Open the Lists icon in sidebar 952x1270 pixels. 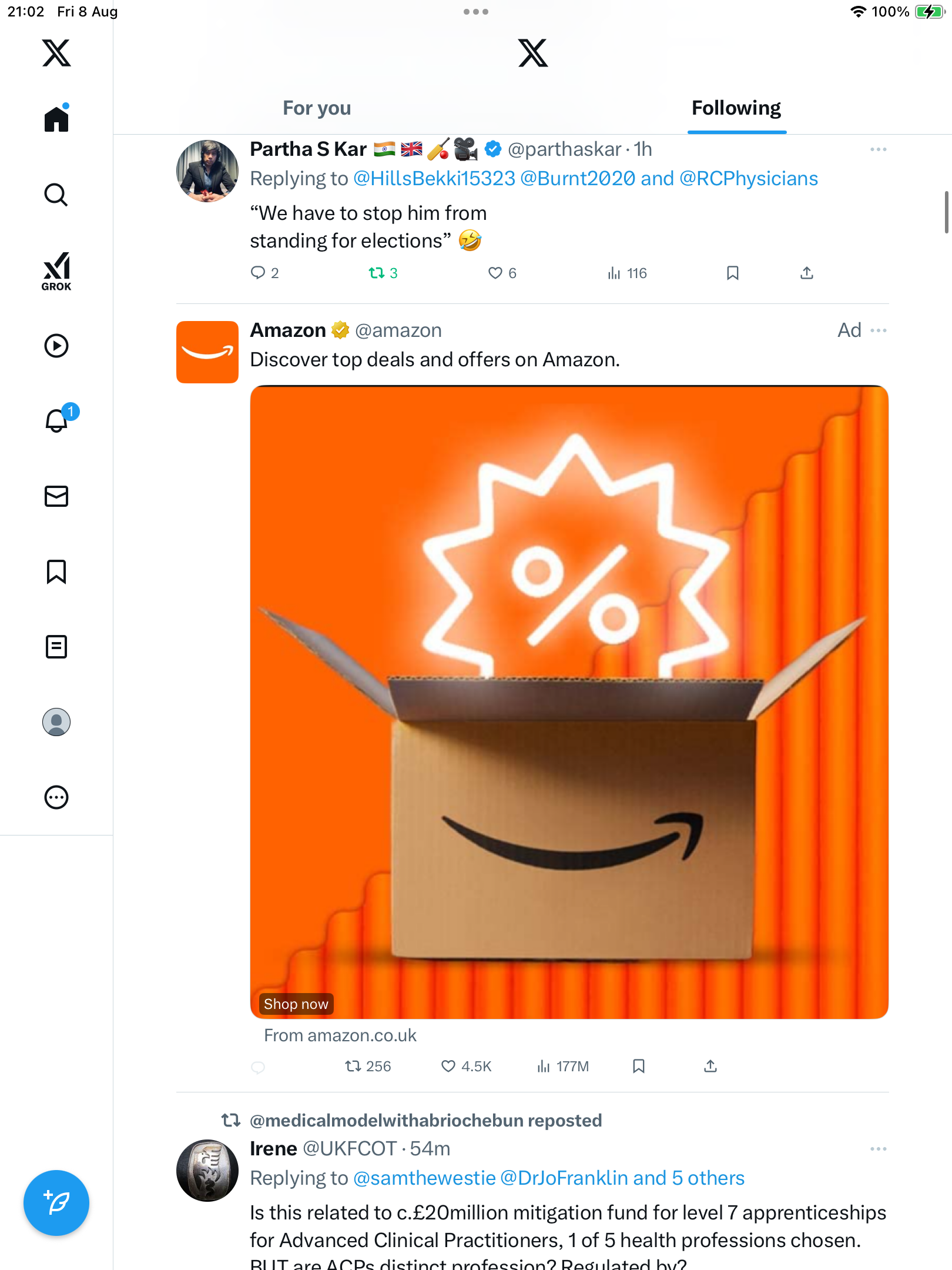pos(56,647)
